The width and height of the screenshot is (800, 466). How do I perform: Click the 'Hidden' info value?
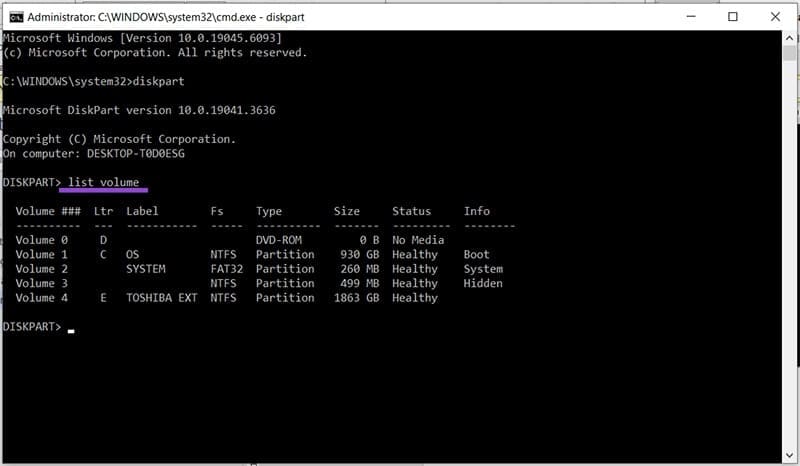[483, 283]
